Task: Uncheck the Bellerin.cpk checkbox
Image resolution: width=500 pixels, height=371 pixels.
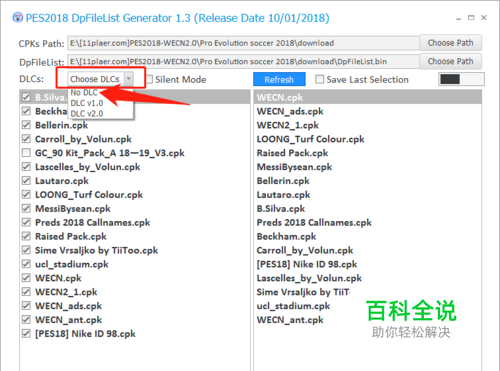Action: (26, 125)
